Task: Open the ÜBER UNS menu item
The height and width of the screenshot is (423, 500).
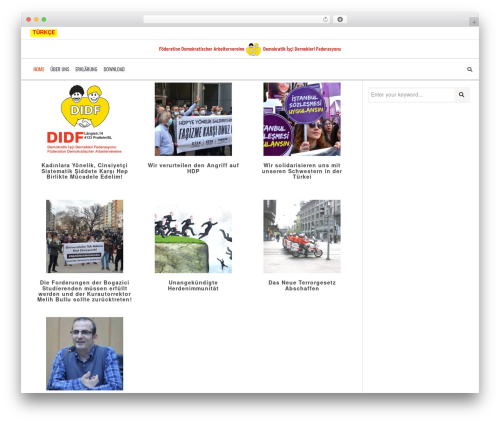Action: pos(60,69)
